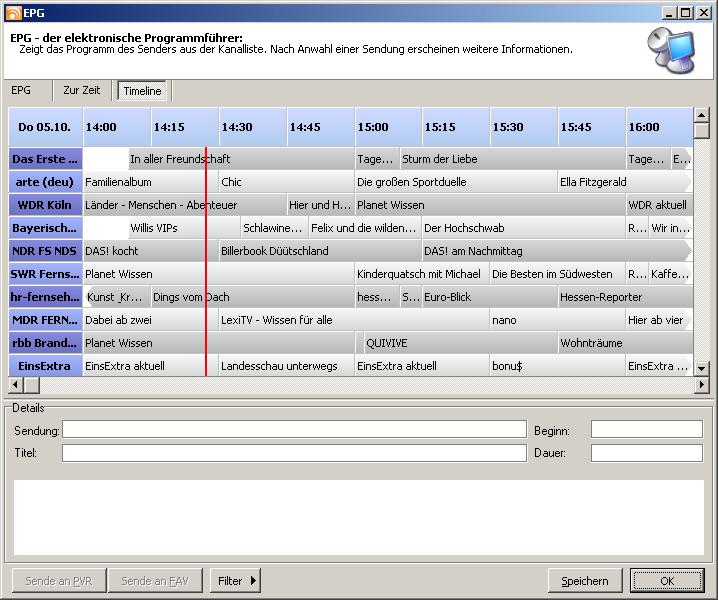
Task: Switch to the EPG tab
Action: pos(21,90)
